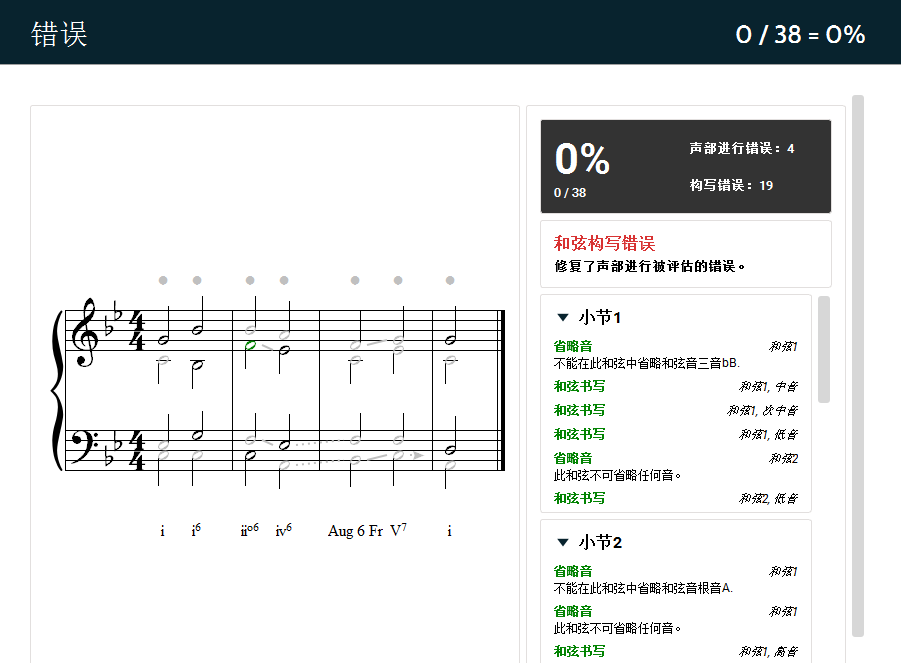
Task: Collapse the 小节1 section triangle
Action: 563,317
